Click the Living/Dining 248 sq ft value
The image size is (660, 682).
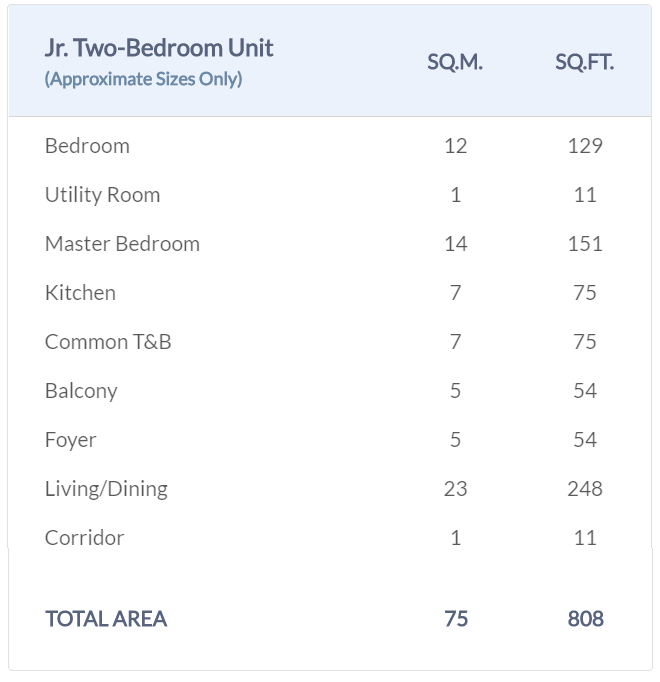pos(585,489)
